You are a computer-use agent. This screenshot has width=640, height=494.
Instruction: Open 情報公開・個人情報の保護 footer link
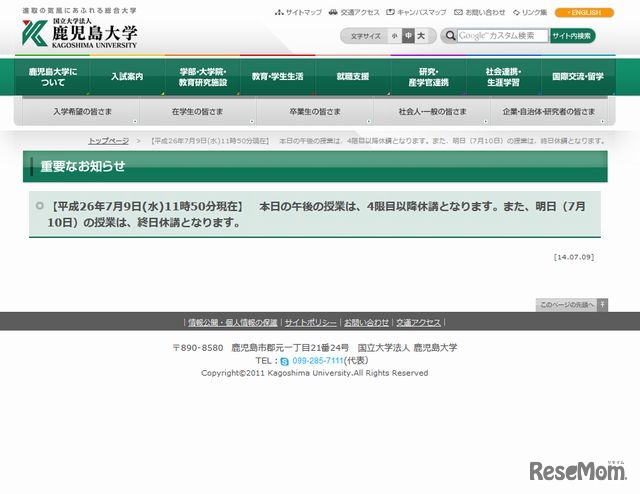click(233, 323)
